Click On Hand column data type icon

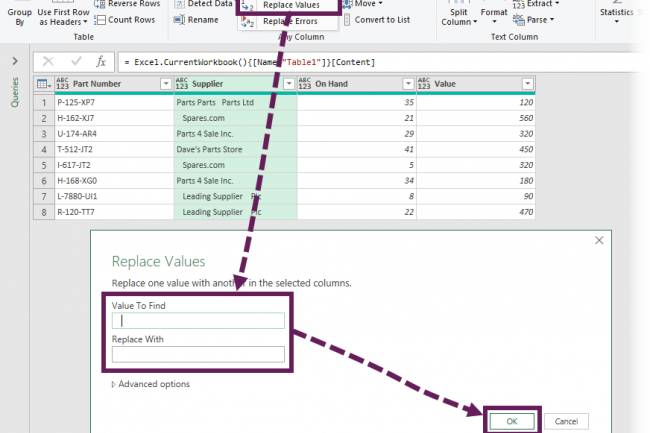305,84
